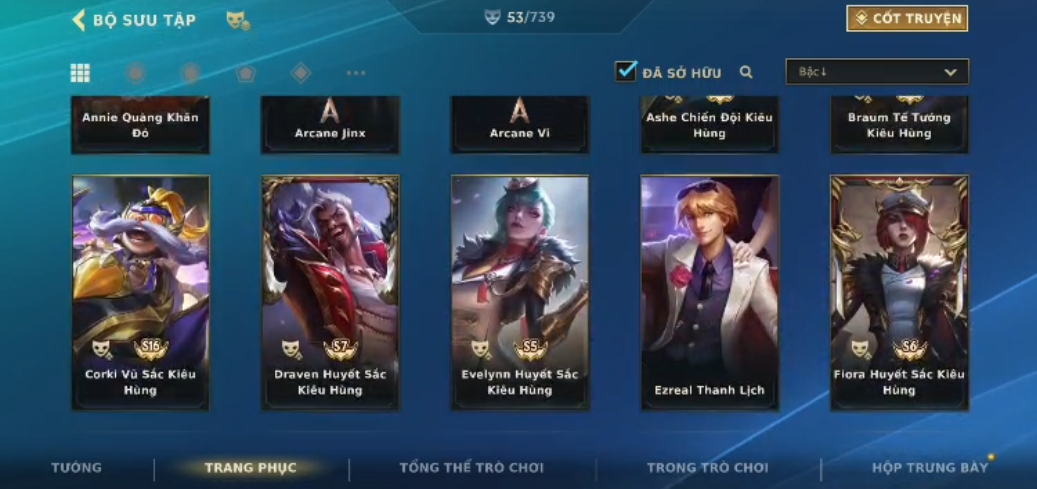The height and width of the screenshot is (489, 1037).
Task: Switch to the Tướng tab
Action: tap(77, 468)
